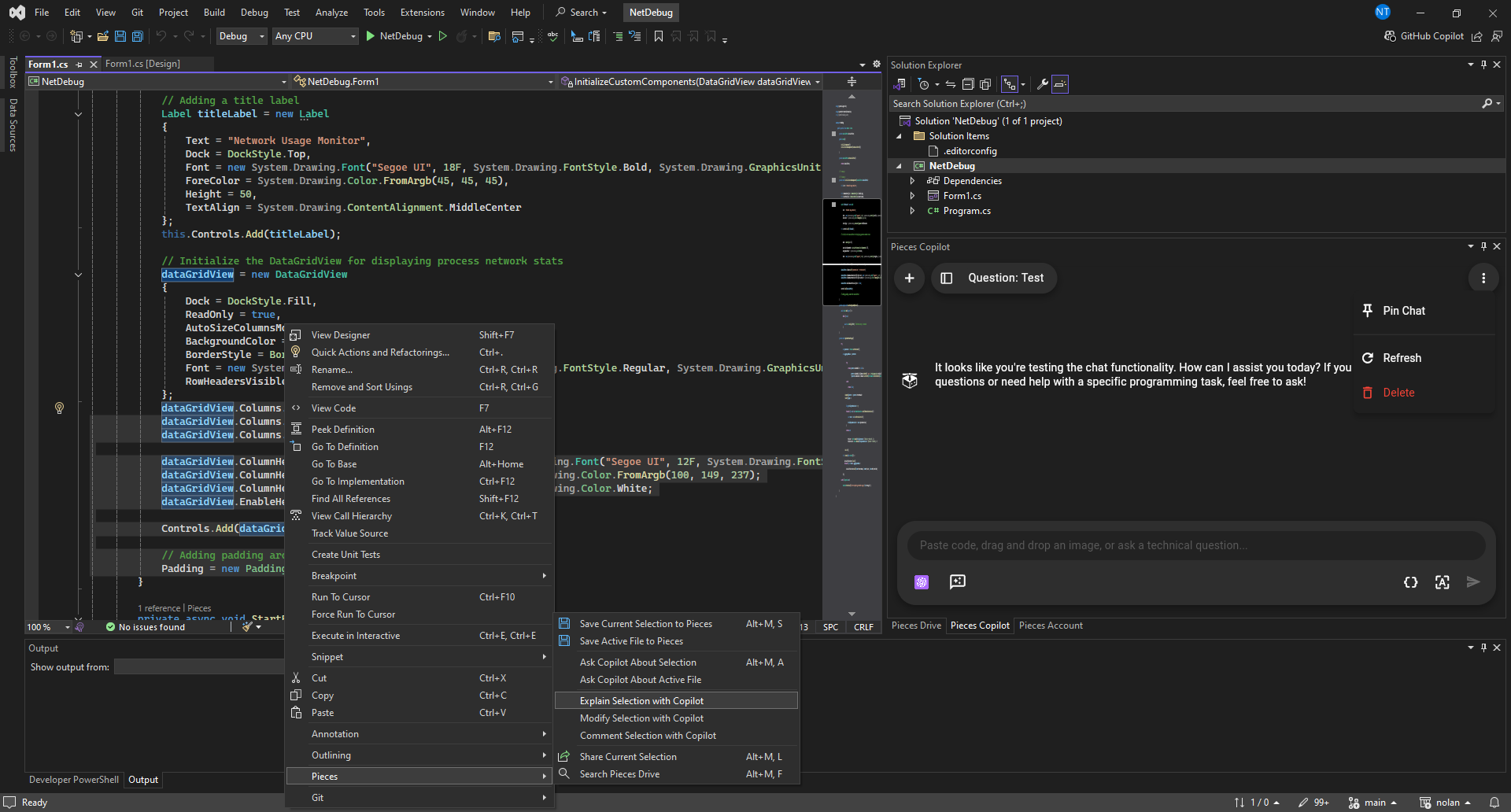Click the Open File folder toolbar icon
1511x812 pixels.
(103, 36)
